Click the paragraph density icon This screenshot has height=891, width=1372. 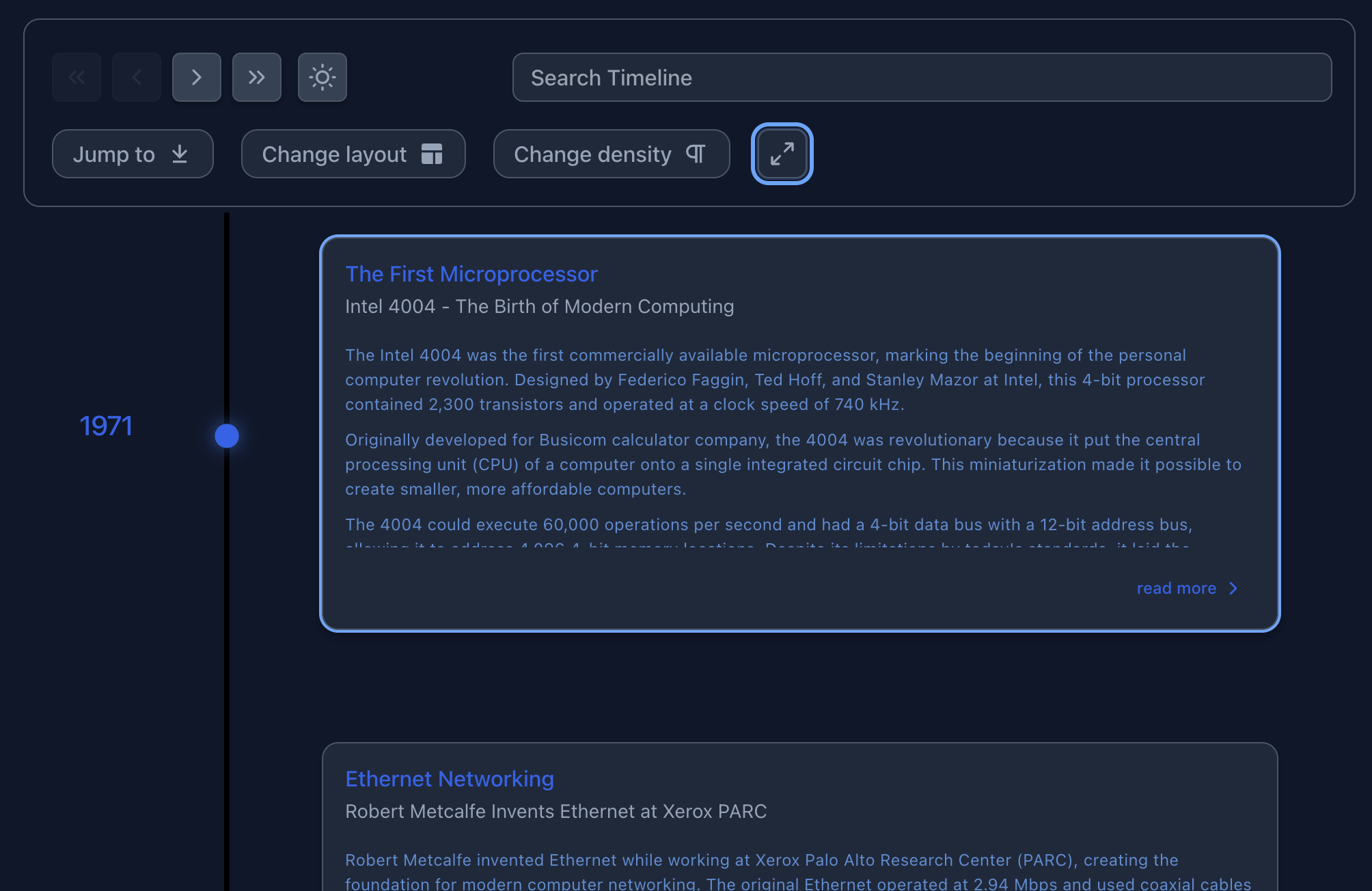696,154
